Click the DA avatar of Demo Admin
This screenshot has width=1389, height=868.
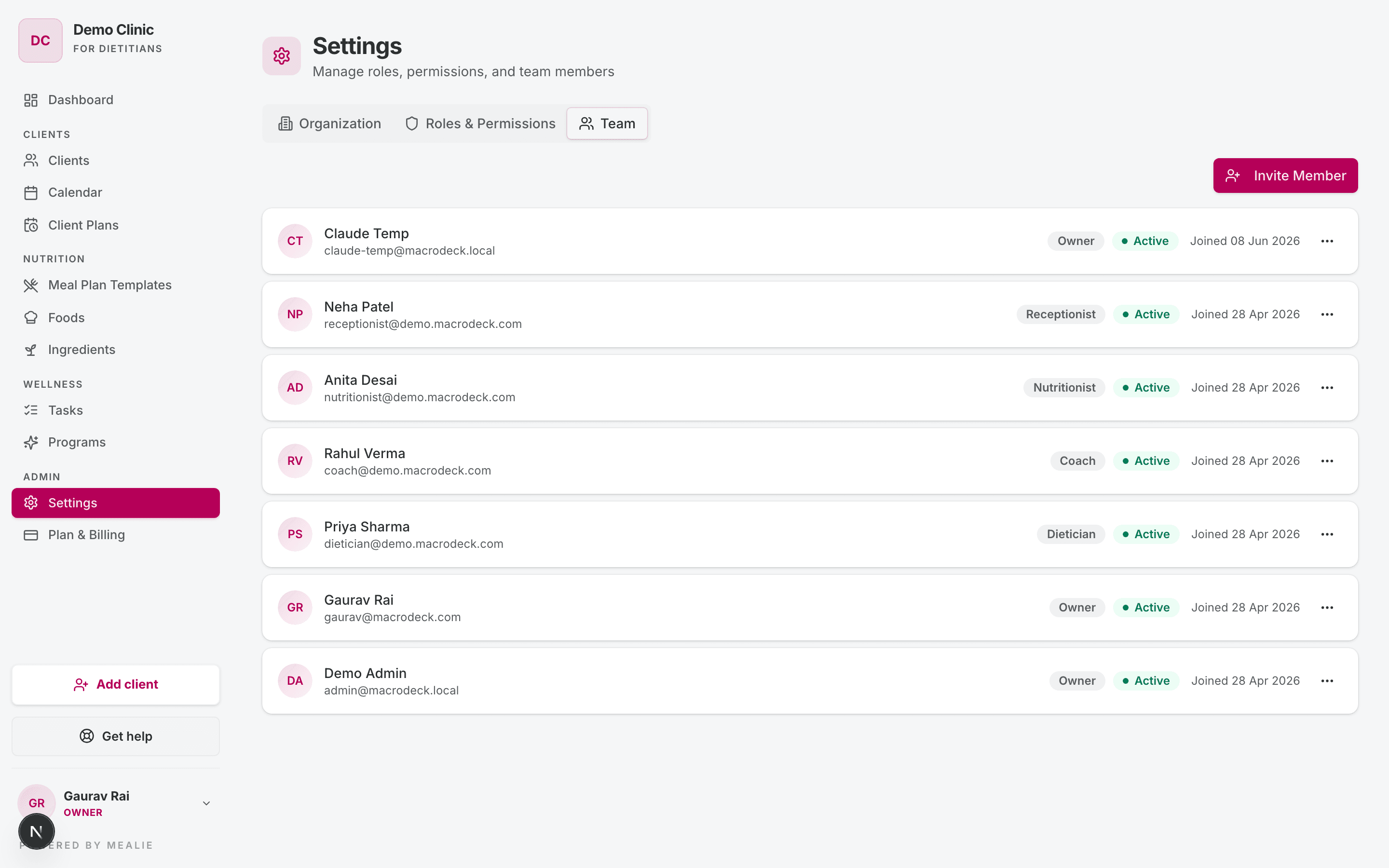click(295, 681)
